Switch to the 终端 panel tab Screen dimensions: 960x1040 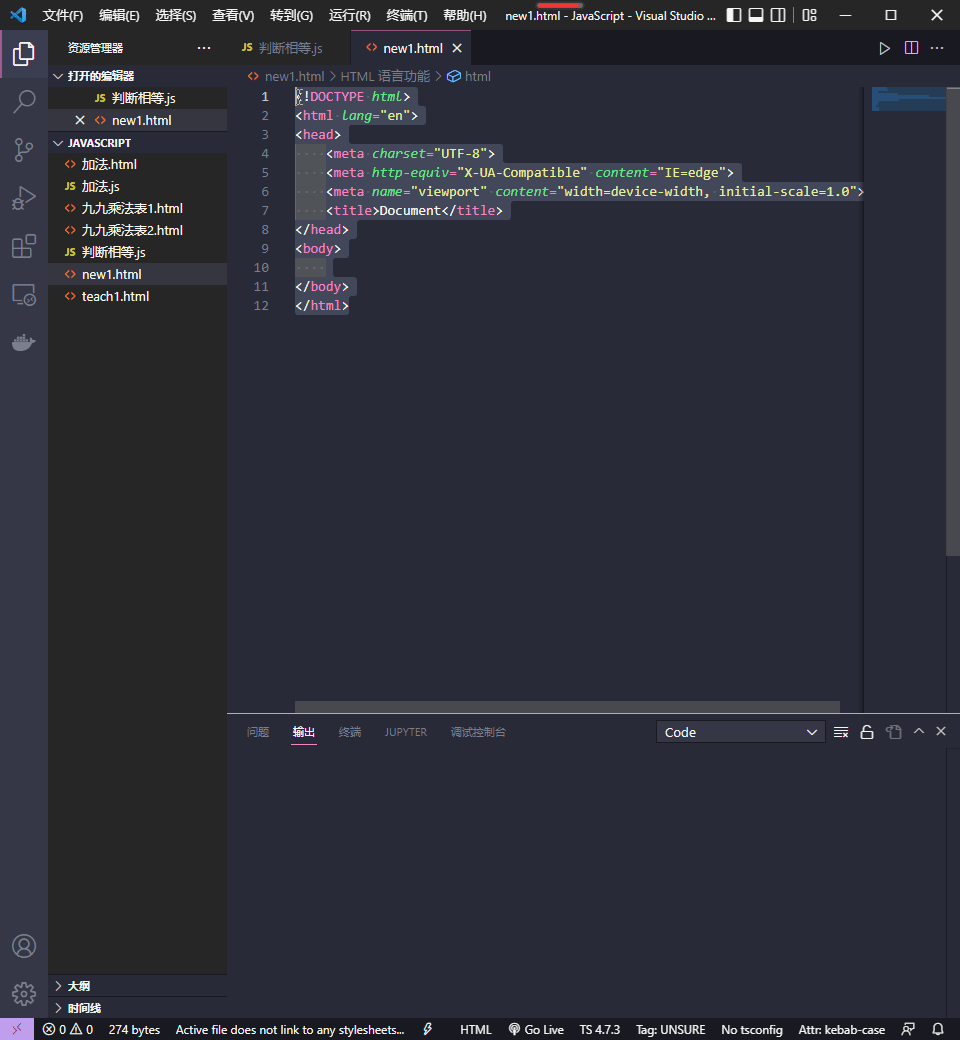pos(350,732)
